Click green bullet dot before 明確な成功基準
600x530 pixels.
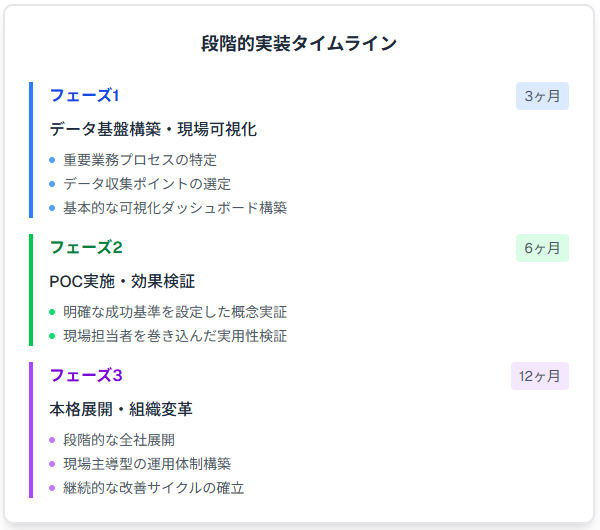(x=52, y=311)
